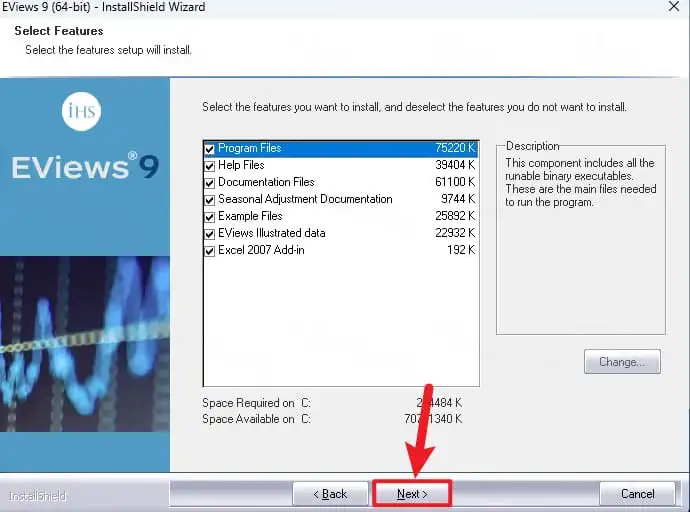Viewport: 690px width, 512px height.
Task: Click the 75220 K size value
Action: point(455,148)
